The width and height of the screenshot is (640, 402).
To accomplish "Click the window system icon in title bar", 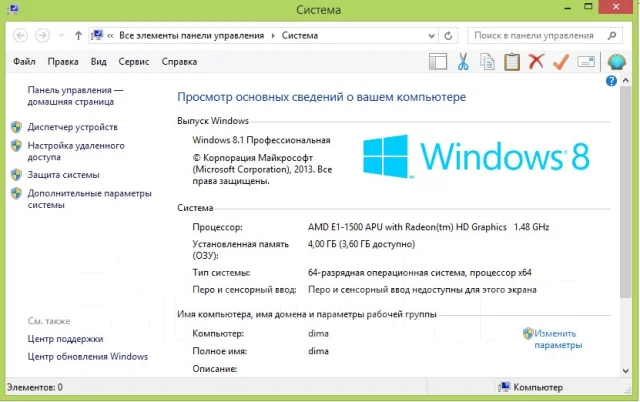I will tap(12, 8).
